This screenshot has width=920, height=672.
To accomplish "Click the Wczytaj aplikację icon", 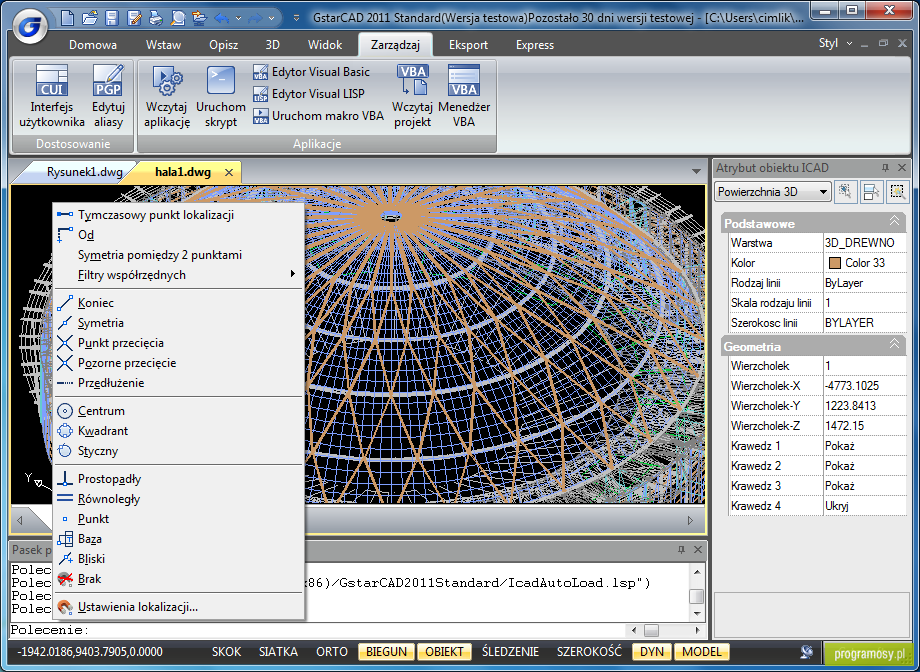I will [167, 97].
